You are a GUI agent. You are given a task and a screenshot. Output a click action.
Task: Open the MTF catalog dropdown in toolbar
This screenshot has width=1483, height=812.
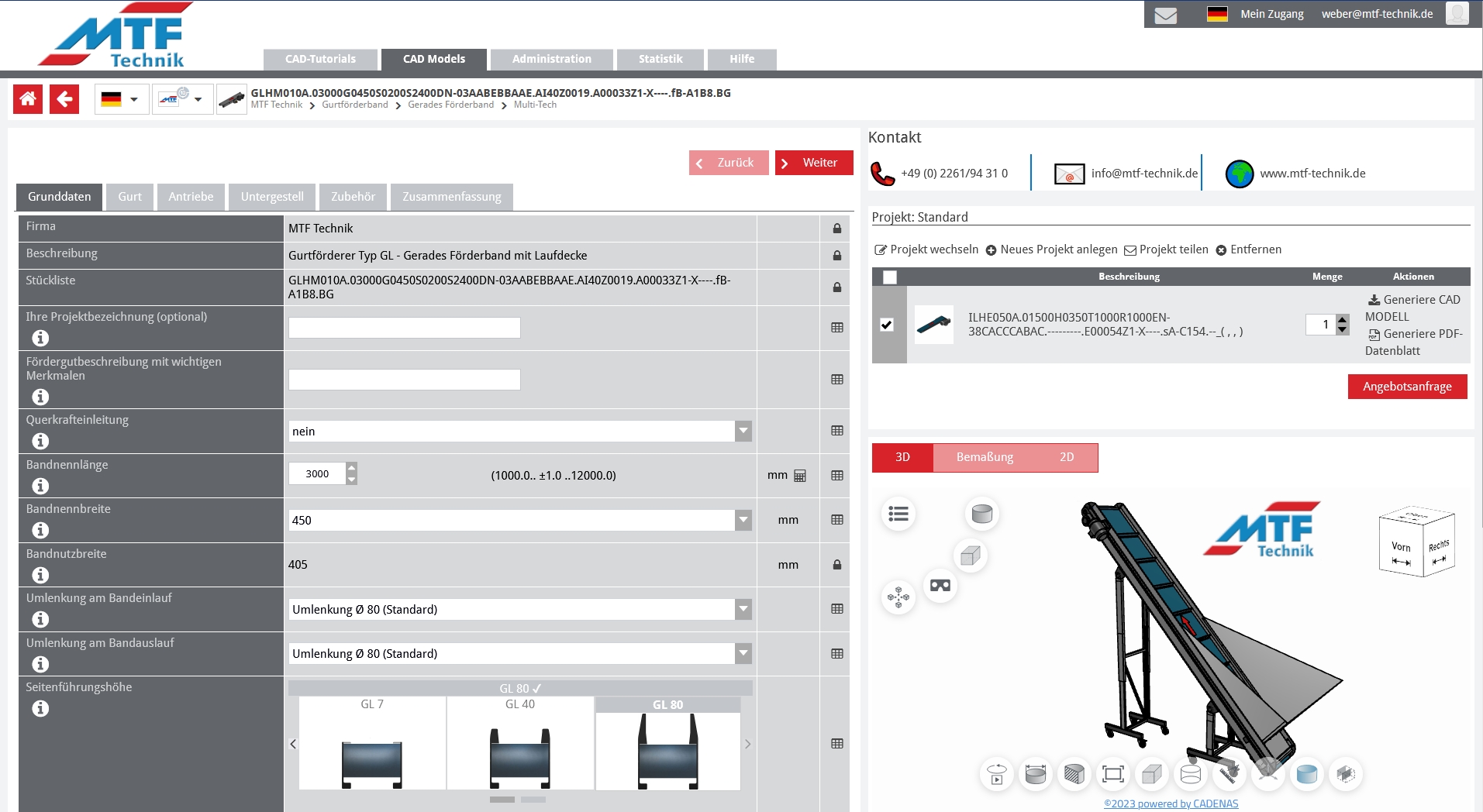click(182, 99)
